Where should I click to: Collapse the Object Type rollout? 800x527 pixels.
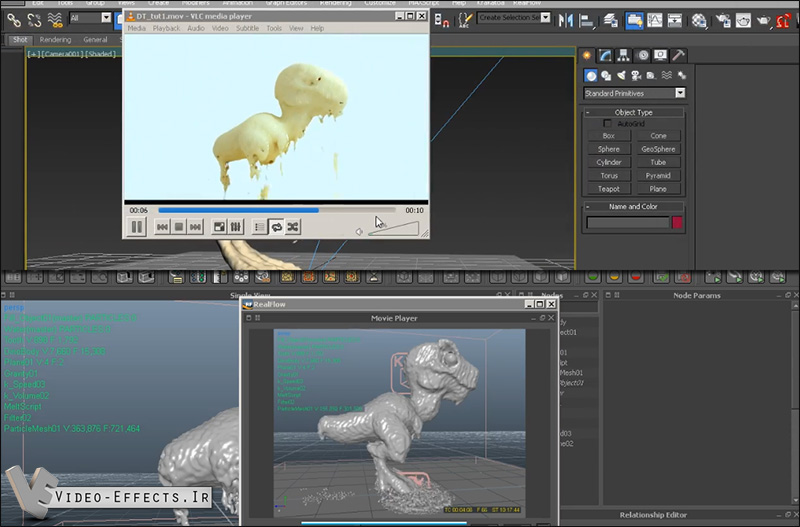[x=633, y=112]
